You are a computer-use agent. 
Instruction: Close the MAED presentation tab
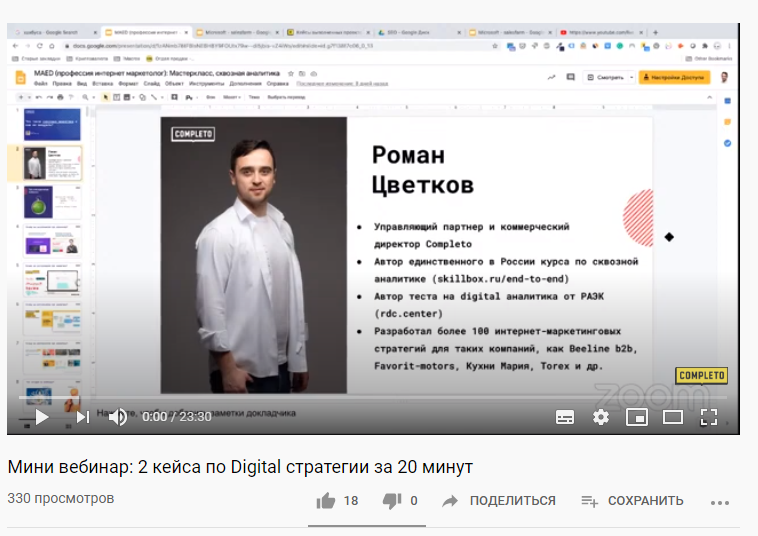point(186,32)
